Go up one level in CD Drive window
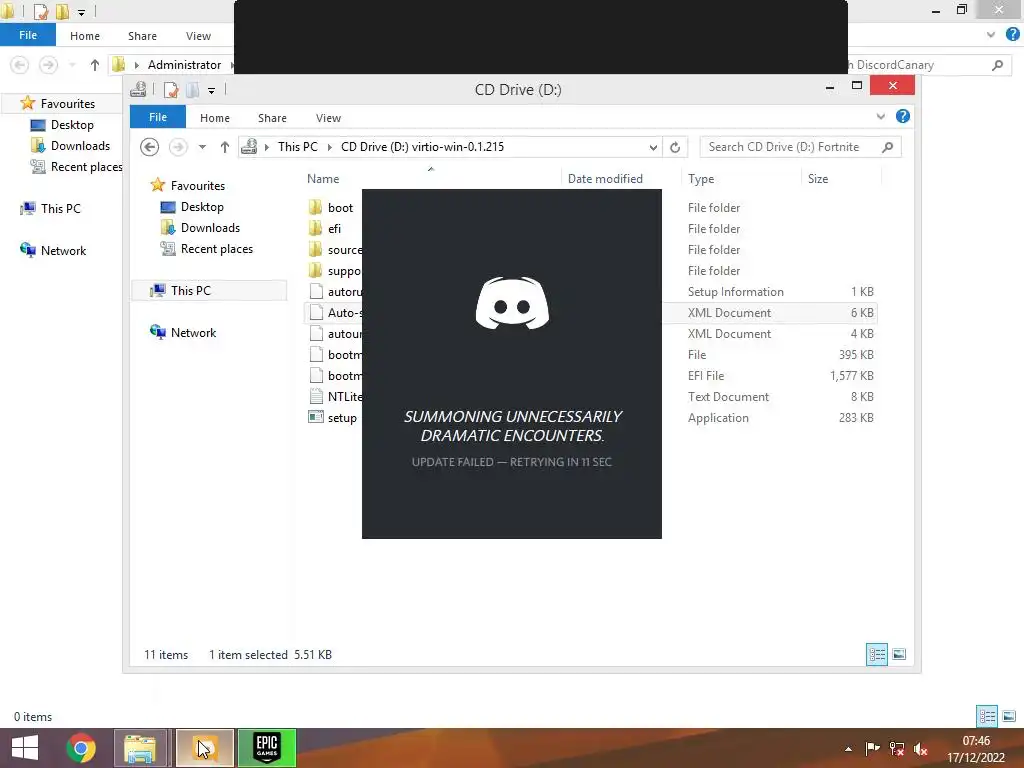 point(225,147)
